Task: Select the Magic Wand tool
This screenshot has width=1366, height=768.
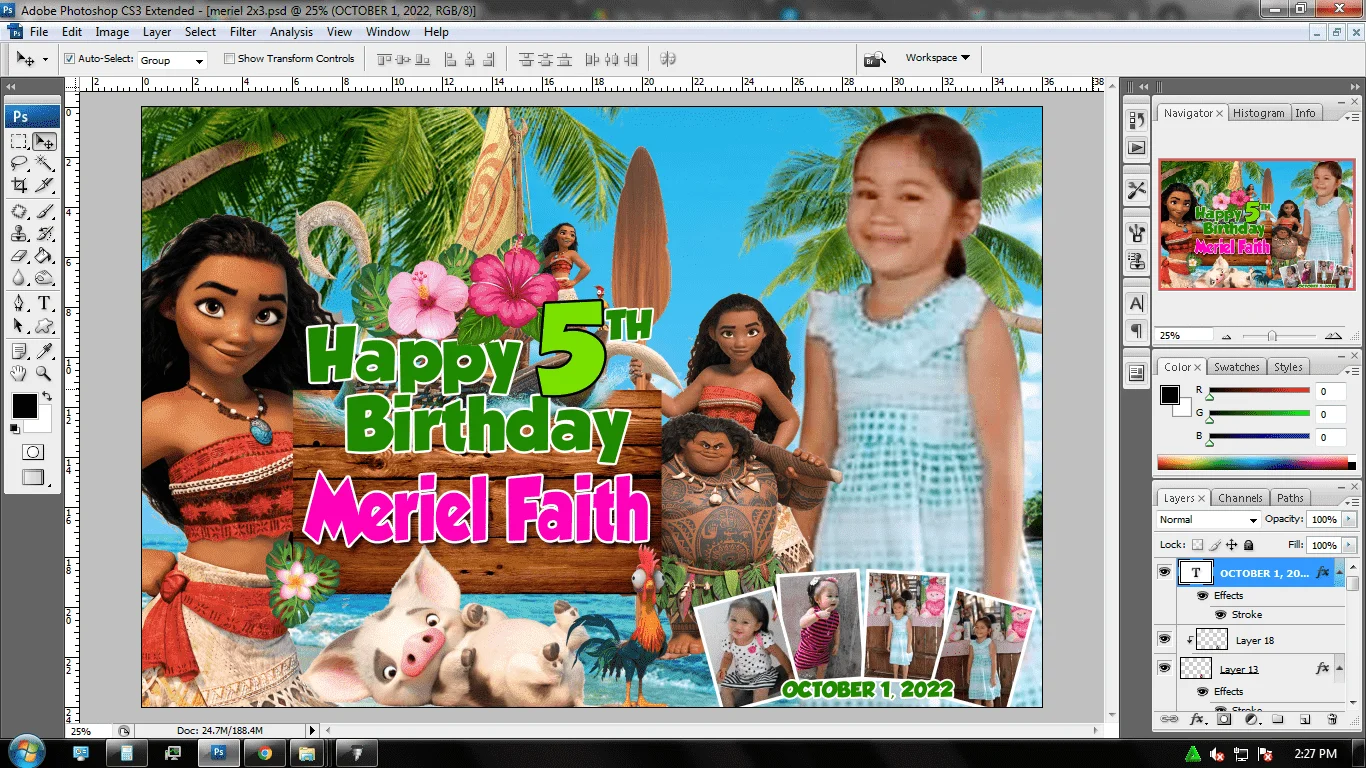Action: 44,163
